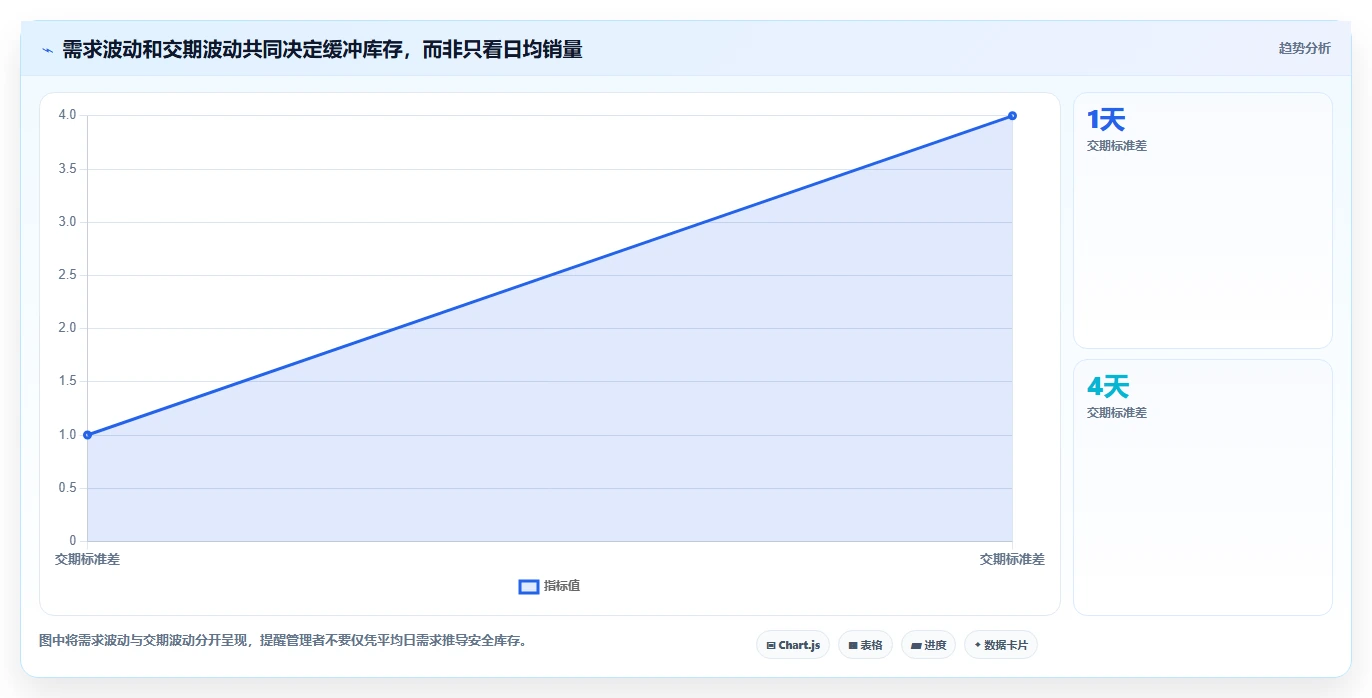Viewport: 1372px width, 698px height.
Task: Click the 进度 tag button
Action: coord(928,645)
